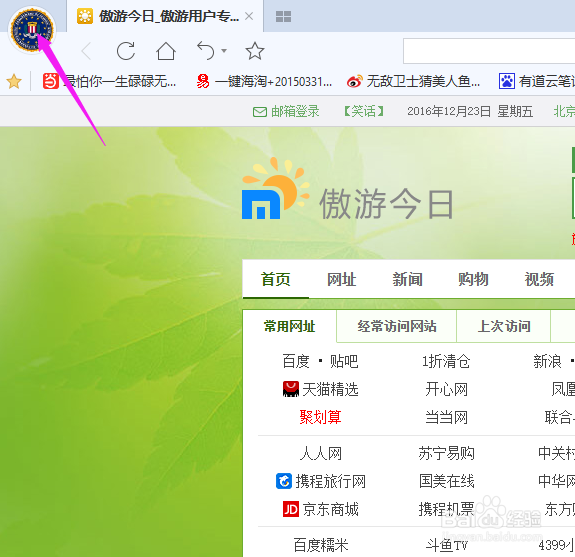Click 邮箱登录 link
This screenshot has height=557, width=575.
[x=286, y=111]
